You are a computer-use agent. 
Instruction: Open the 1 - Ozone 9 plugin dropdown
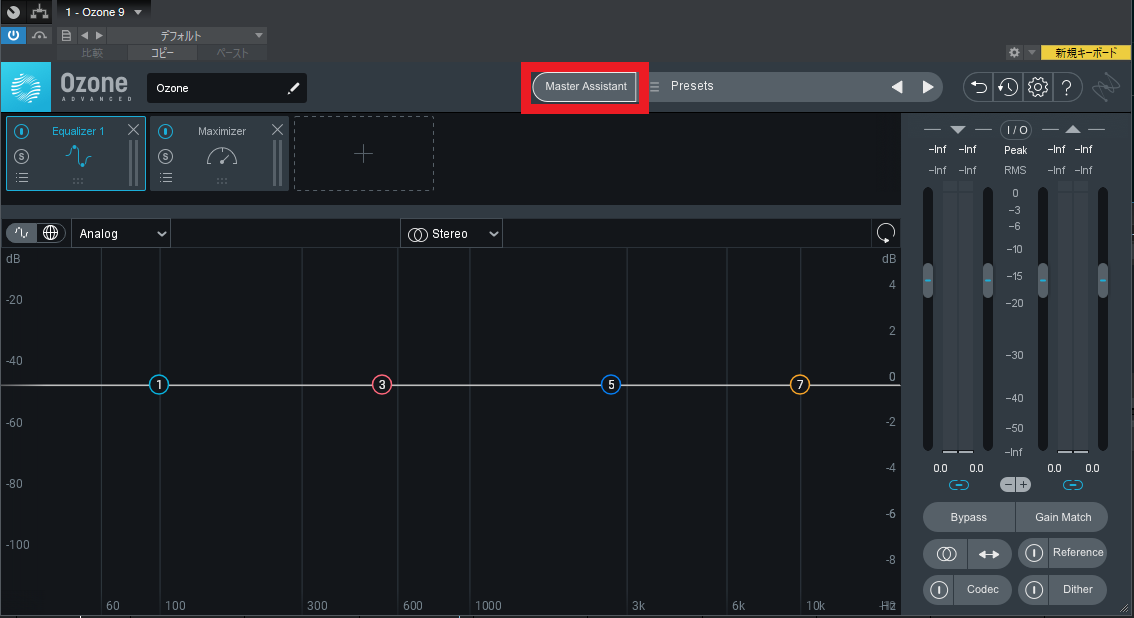pos(103,12)
